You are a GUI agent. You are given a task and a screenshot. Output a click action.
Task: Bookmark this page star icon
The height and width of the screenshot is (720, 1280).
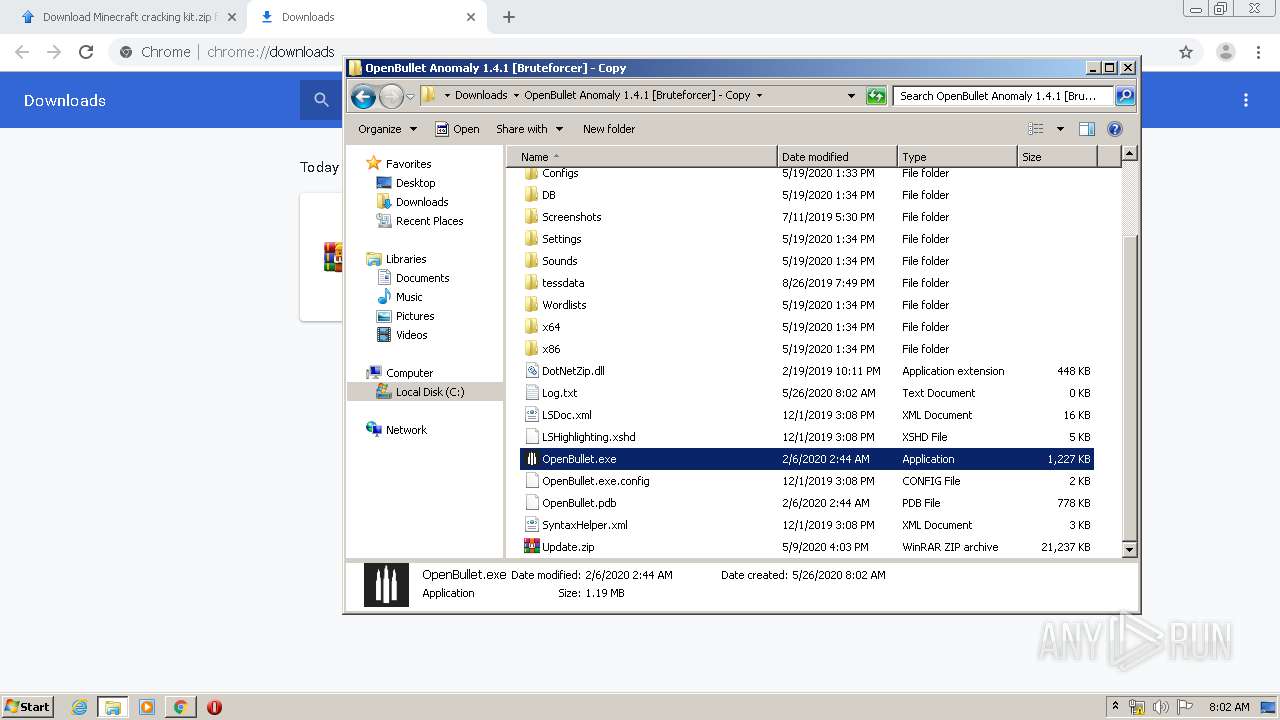(x=1186, y=52)
